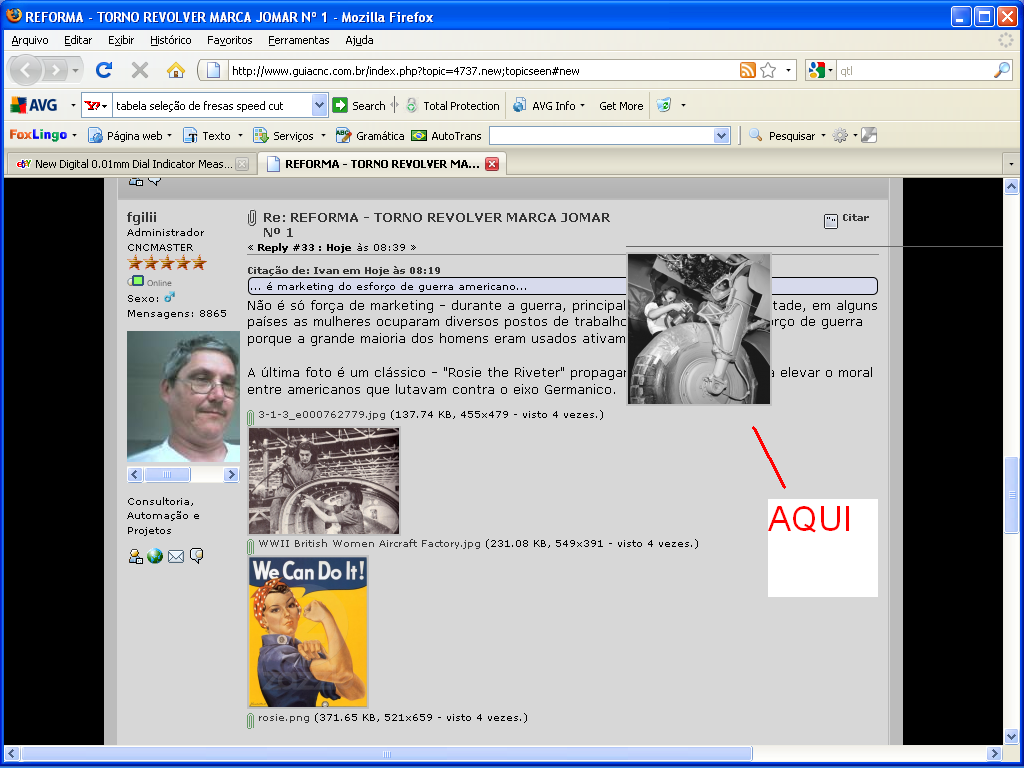Open AVG Total Protection
Screen dimensions: 1024x768
[x=453, y=105]
